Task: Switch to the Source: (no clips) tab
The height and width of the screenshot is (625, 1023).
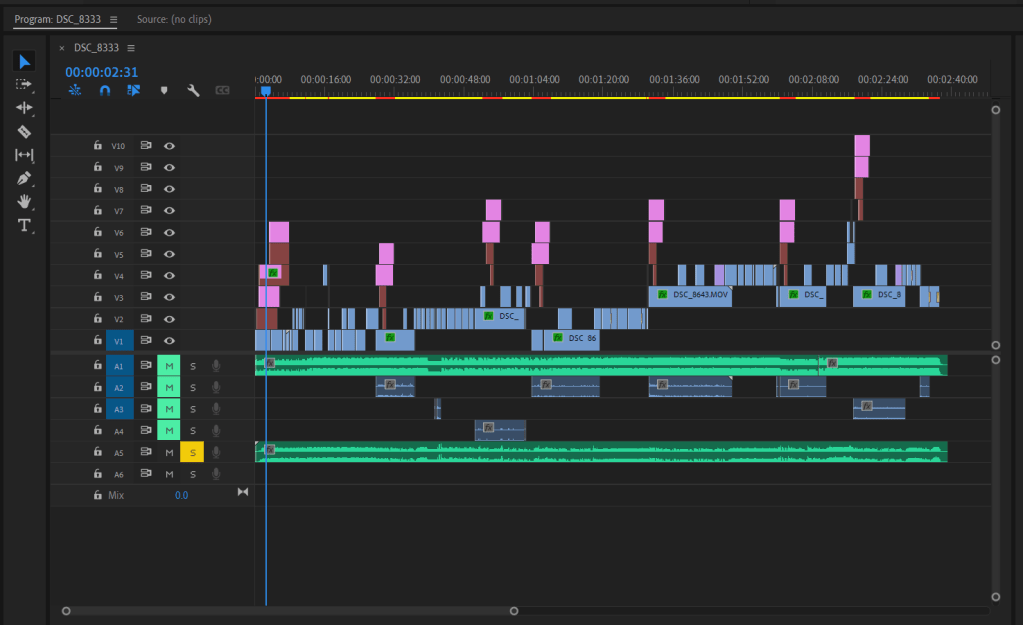Action: click(x=174, y=19)
